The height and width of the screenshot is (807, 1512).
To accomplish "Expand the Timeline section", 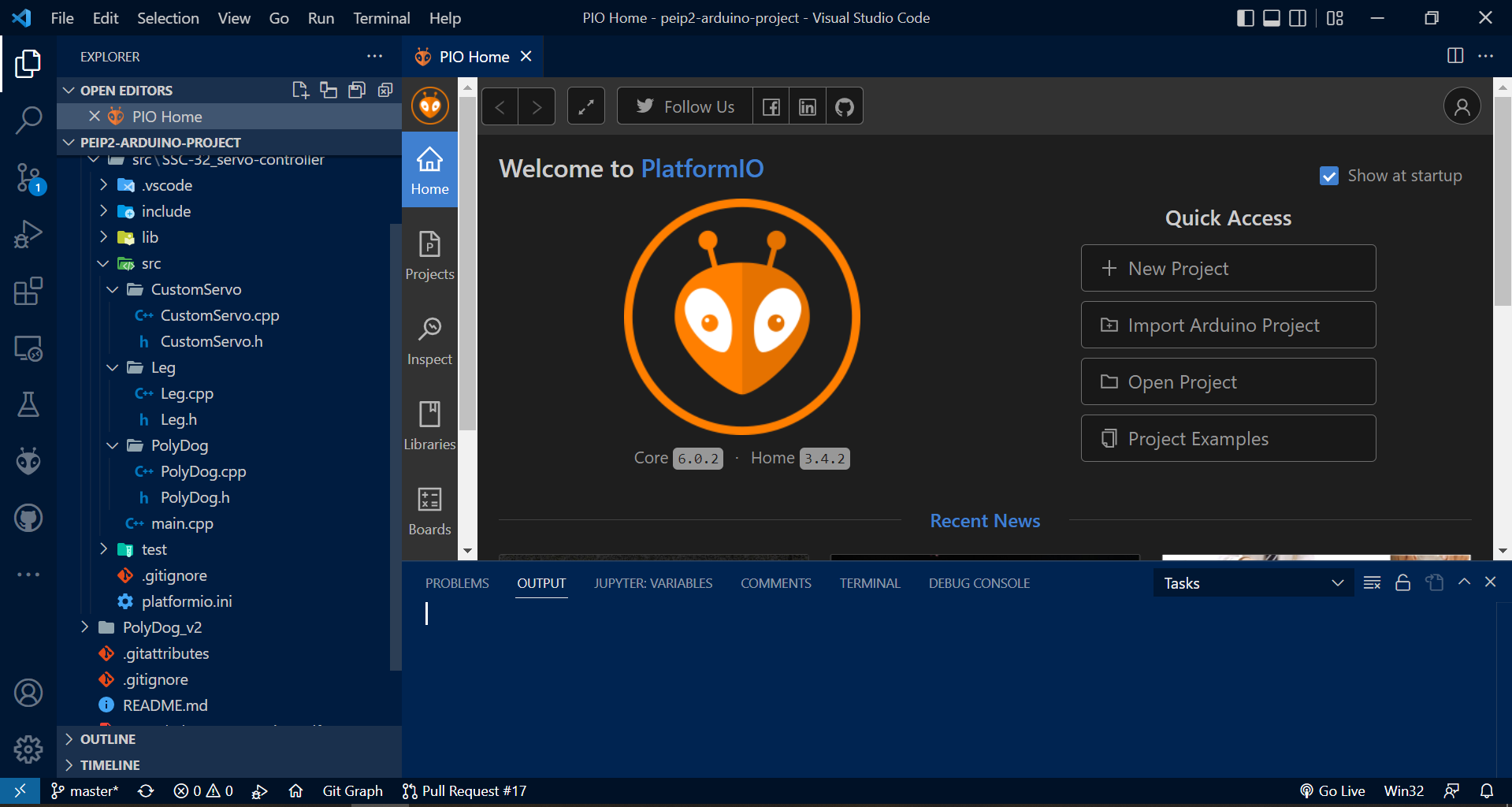I will (x=69, y=765).
